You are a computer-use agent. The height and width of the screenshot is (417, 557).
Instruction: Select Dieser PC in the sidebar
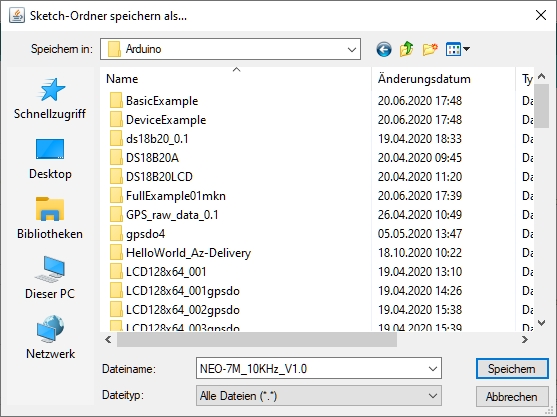tap(50, 278)
